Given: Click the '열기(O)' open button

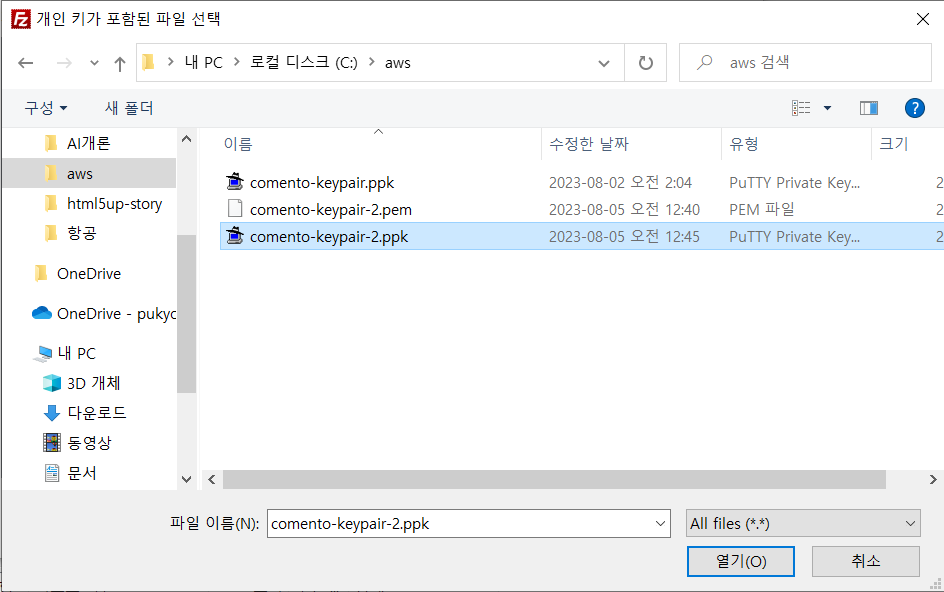Looking at the screenshot, I should click(x=741, y=561).
